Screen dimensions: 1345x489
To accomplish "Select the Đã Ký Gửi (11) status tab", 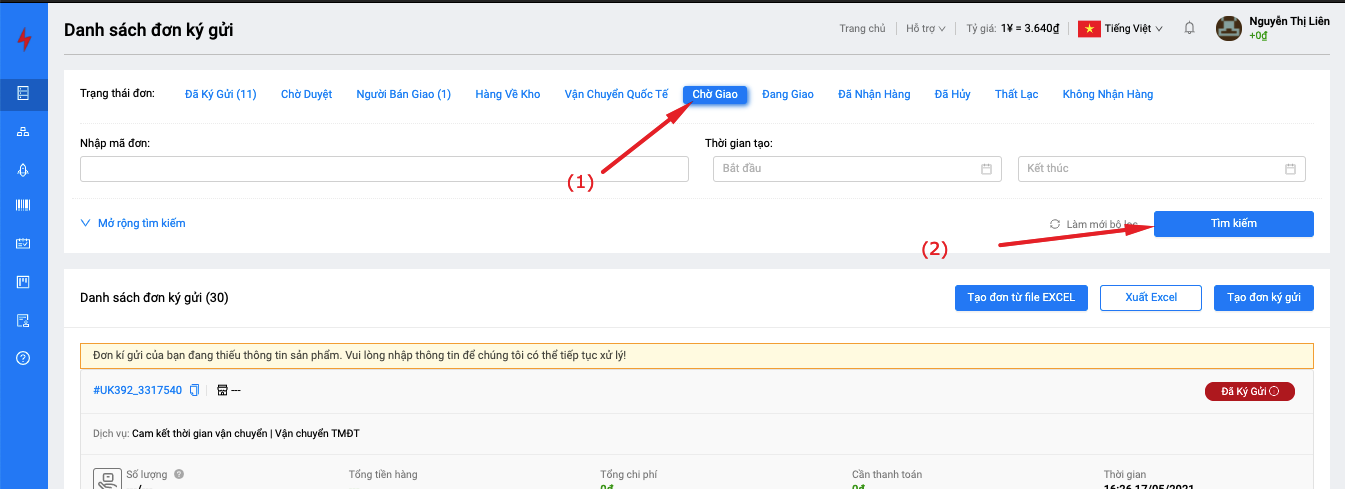I will click(221, 94).
